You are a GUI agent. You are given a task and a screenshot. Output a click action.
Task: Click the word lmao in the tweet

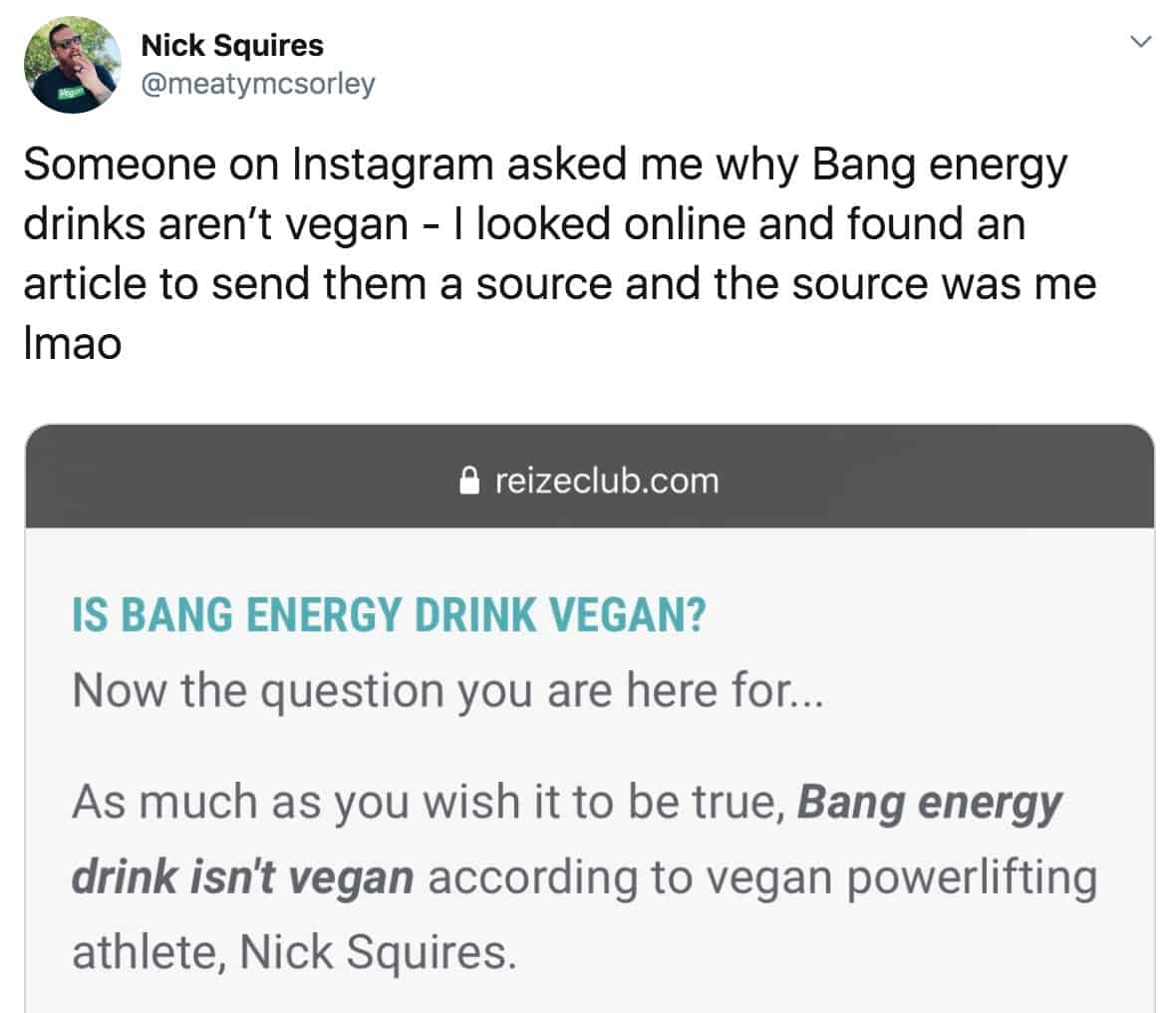[73, 344]
